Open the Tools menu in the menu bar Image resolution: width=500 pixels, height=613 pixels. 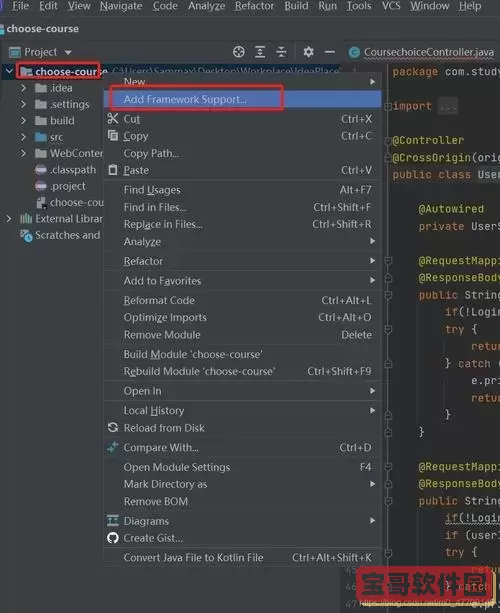(x=359, y=6)
